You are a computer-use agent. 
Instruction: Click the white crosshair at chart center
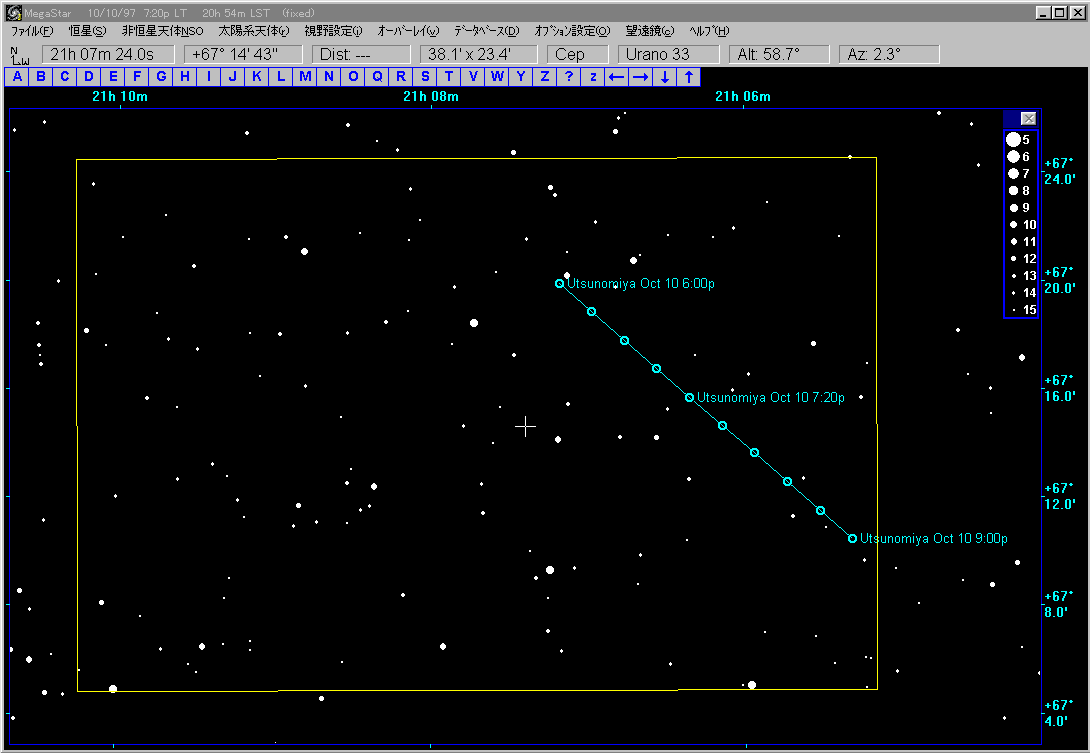click(x=526, y=426)
